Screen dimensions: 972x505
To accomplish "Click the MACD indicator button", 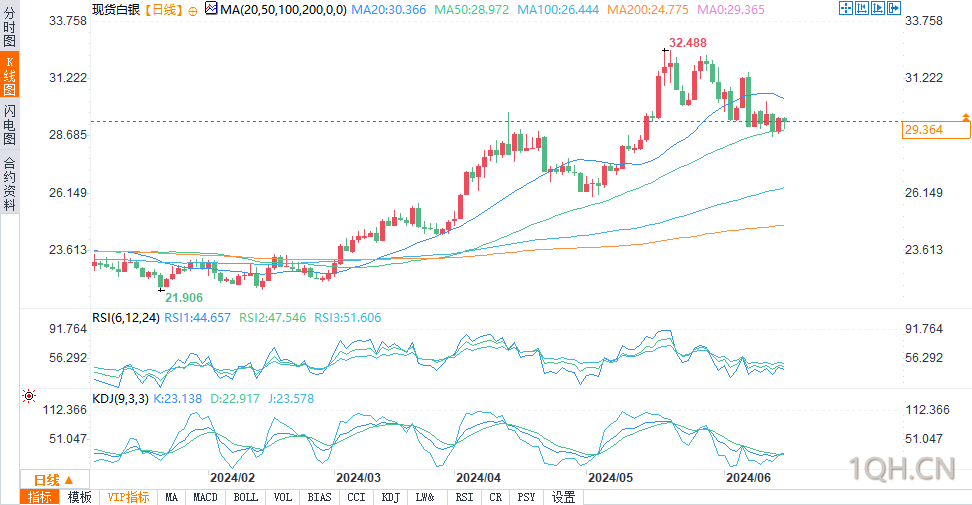I will 205,497.
